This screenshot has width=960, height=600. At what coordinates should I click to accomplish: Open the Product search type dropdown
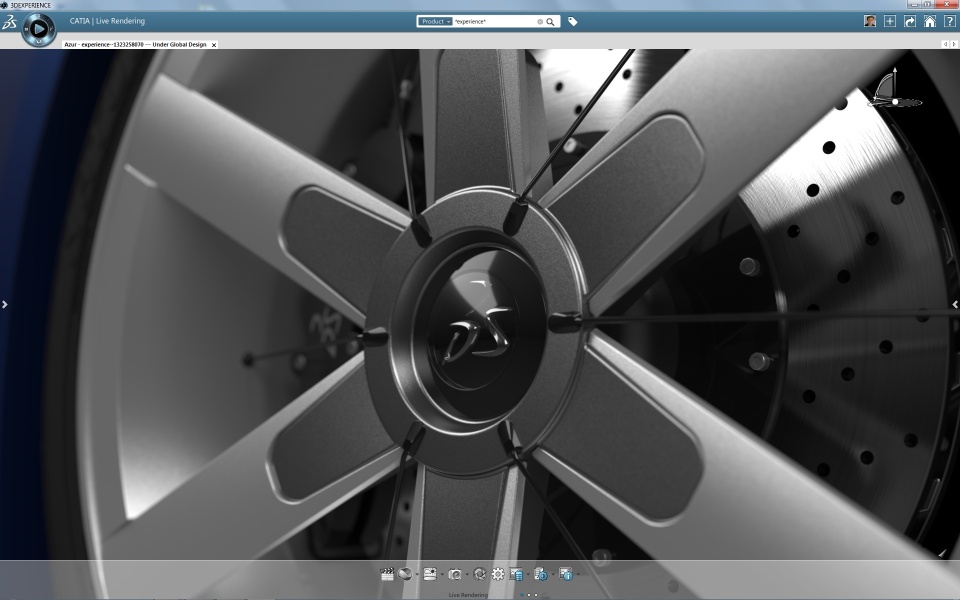point(435,21)
